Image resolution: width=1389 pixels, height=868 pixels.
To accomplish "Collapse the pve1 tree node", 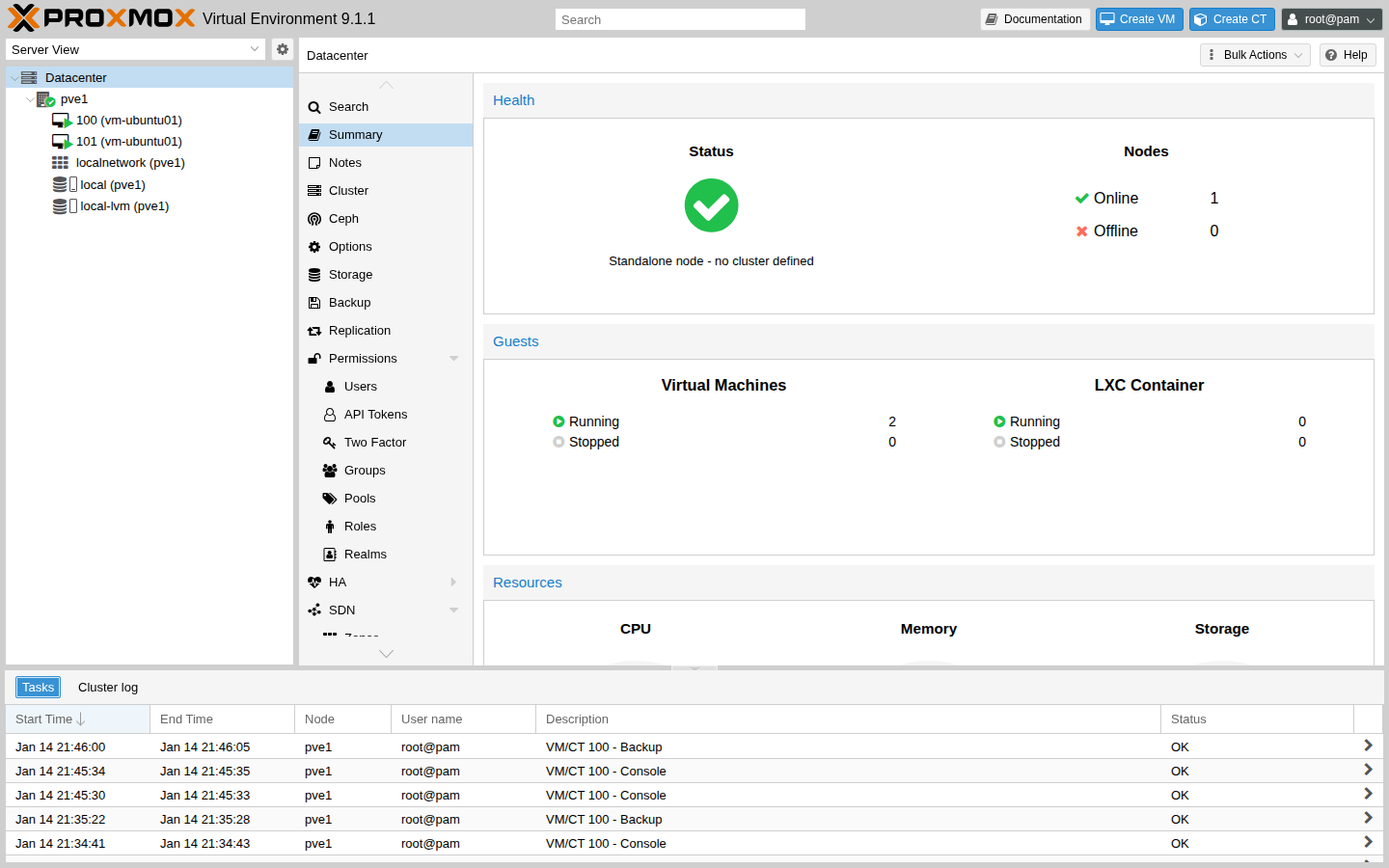I will tap(30, 98).
